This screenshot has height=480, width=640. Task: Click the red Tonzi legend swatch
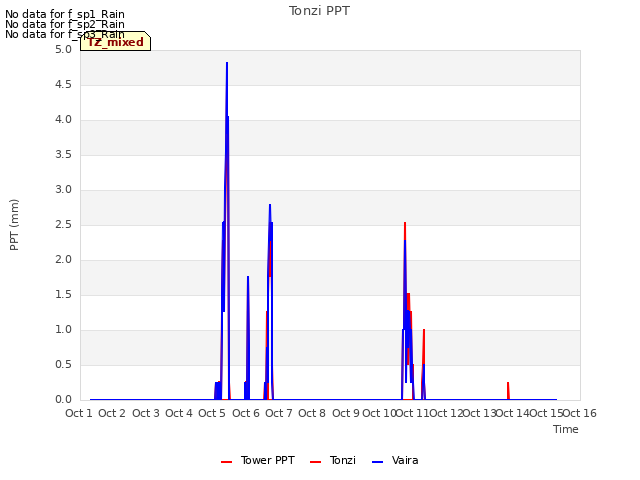click(316, 462)
